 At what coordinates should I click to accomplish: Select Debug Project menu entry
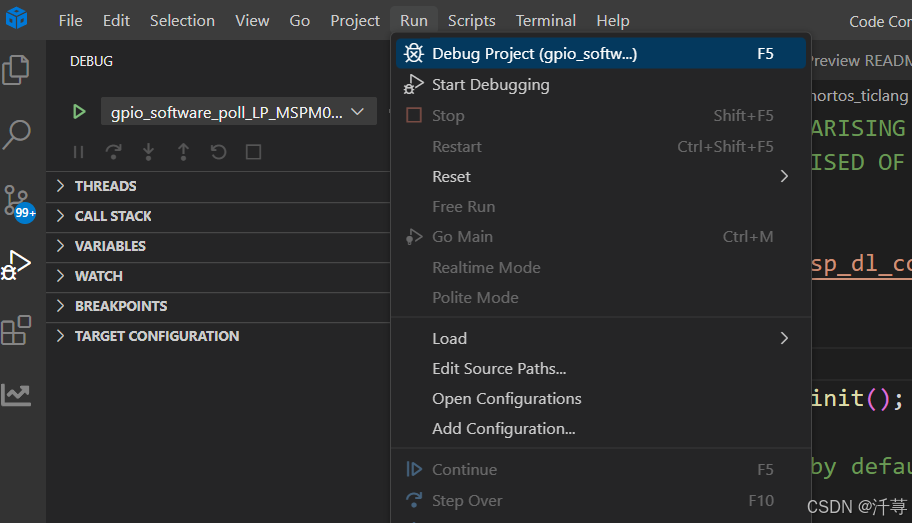534,54
